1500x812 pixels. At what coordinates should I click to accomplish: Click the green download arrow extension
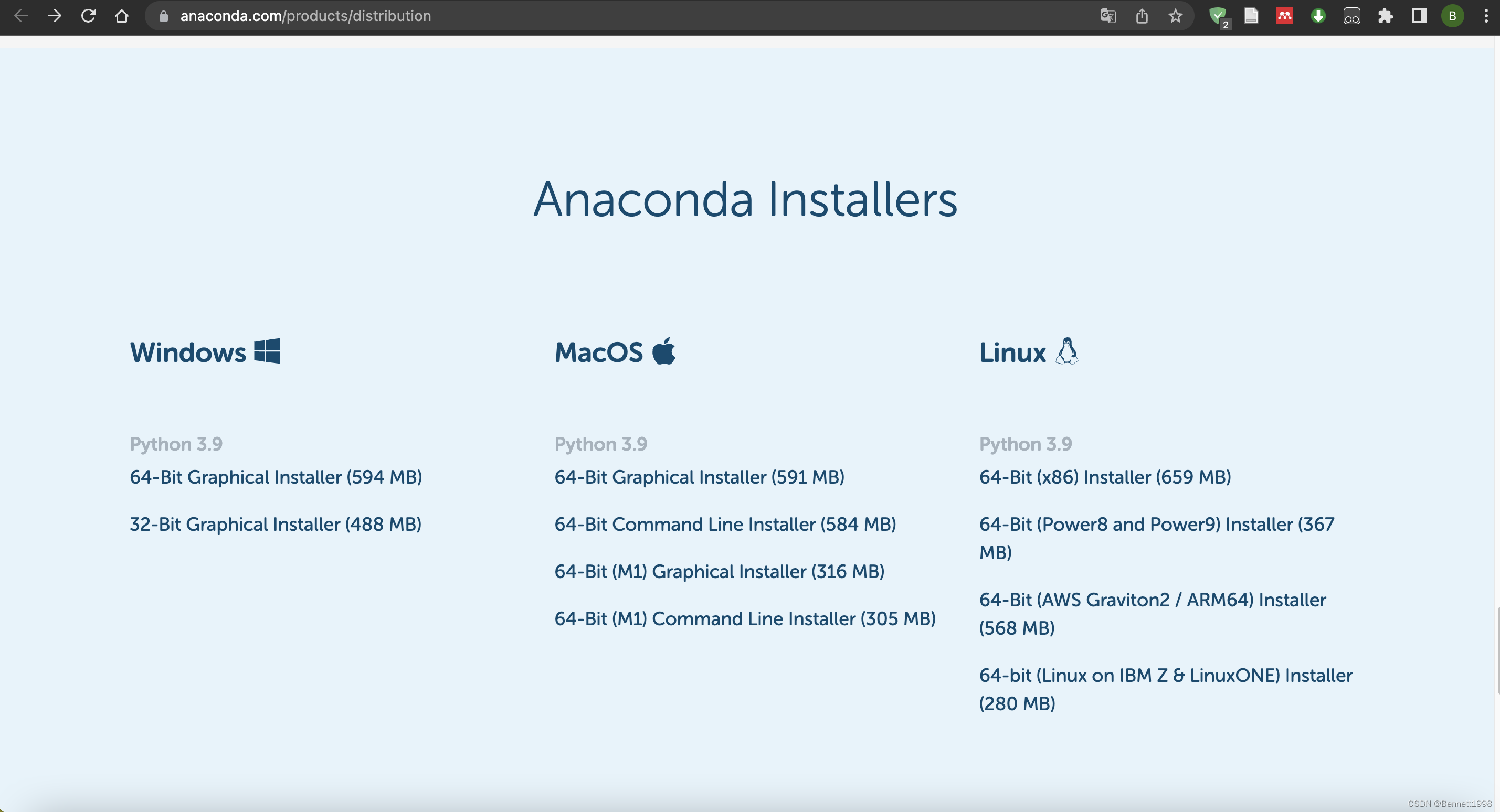[1318, 16]
